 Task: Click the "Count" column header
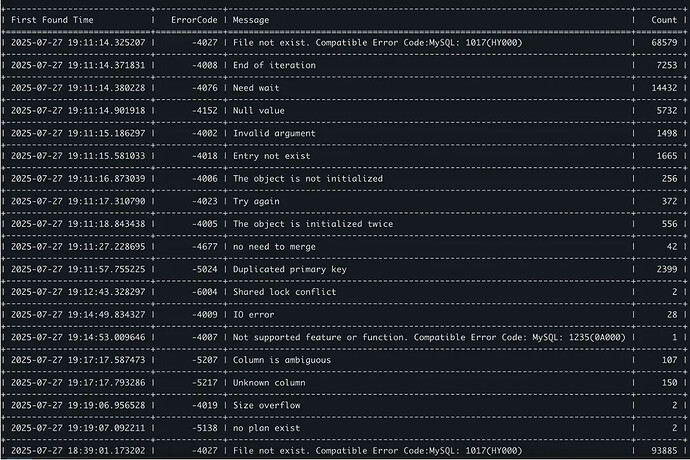coord(664,20)
